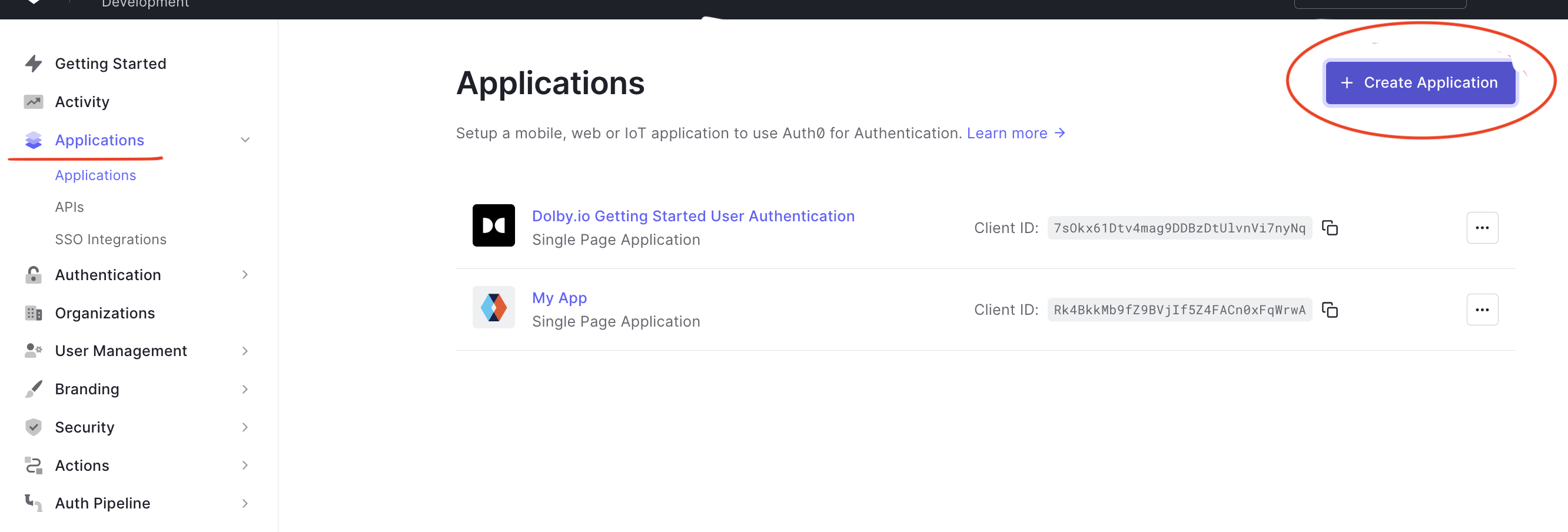Click the Security shield icon
The height and width of the screenshot is (532, 1568).
(x=34, y=427)
